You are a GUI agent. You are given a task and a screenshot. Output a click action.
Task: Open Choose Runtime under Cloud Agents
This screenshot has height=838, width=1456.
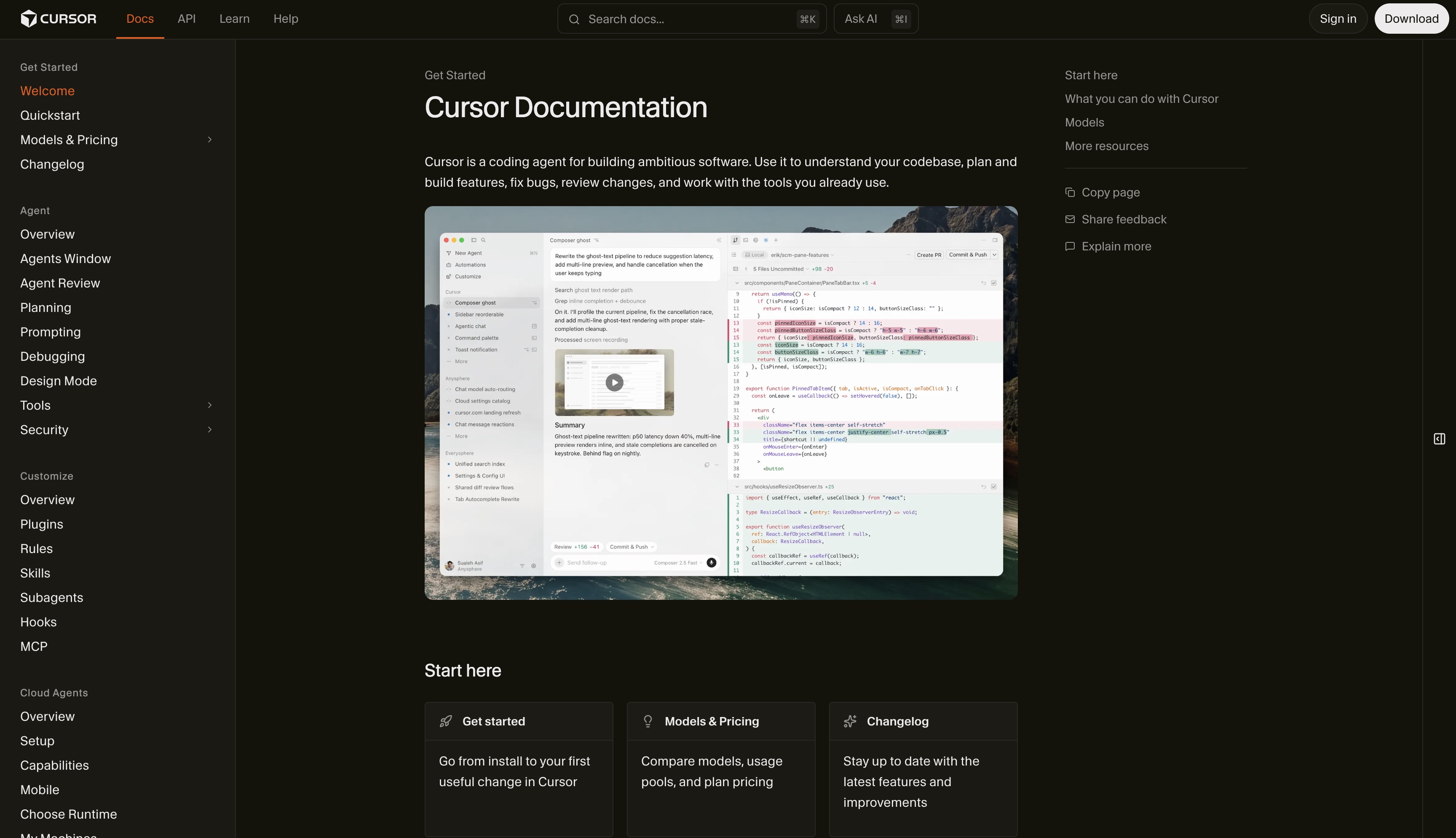68,814
